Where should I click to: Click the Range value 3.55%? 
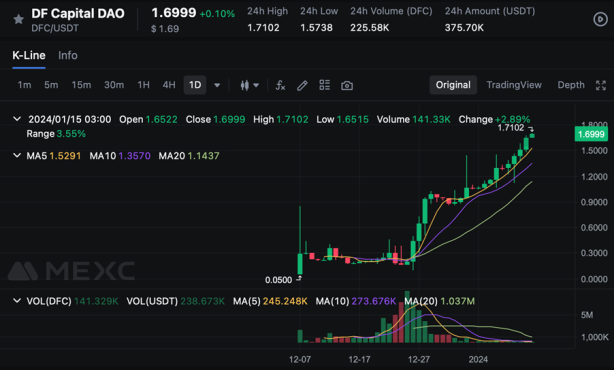click(71, 134)
